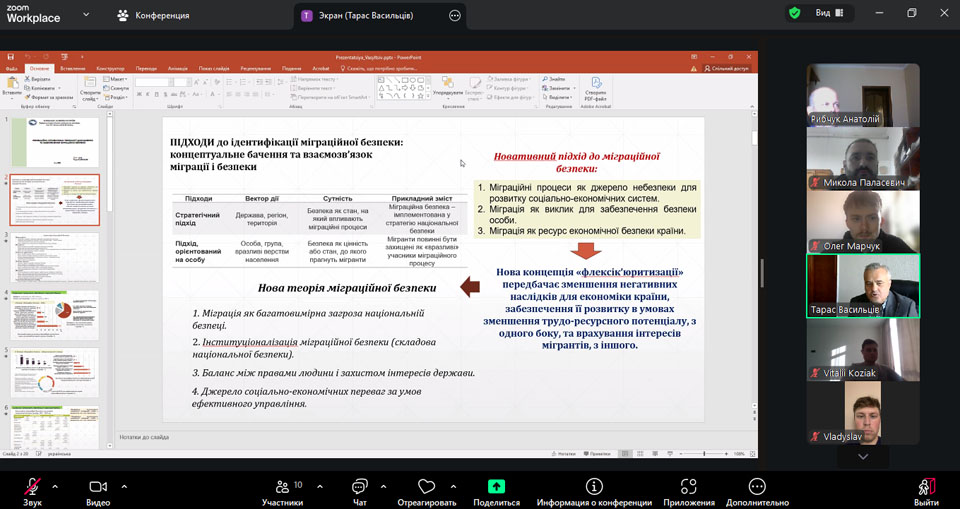
Task: Expand video options arrow next to Видео
Action: (x=124, y=486)
